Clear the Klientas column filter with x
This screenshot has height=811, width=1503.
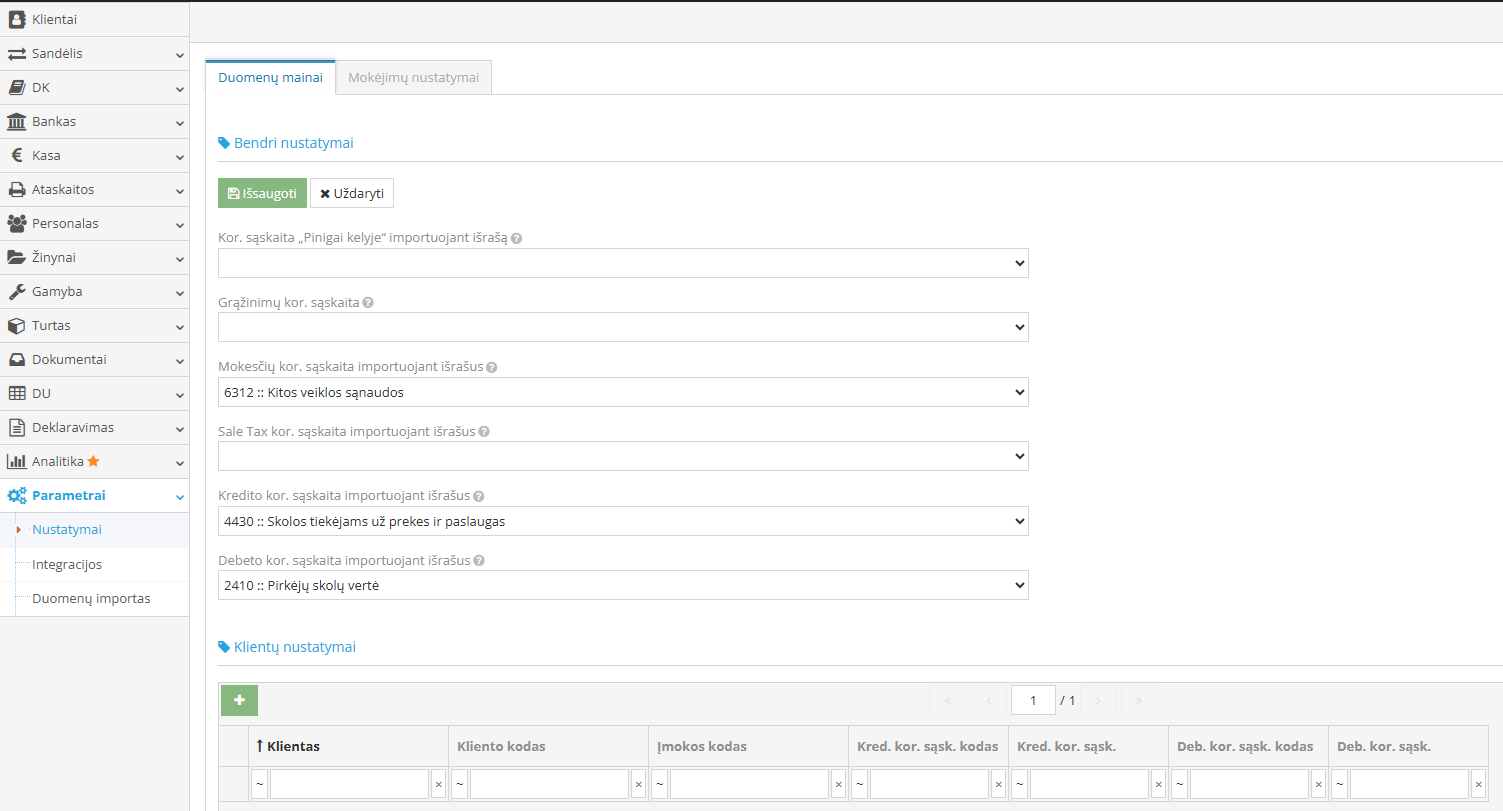coord(438,785)
